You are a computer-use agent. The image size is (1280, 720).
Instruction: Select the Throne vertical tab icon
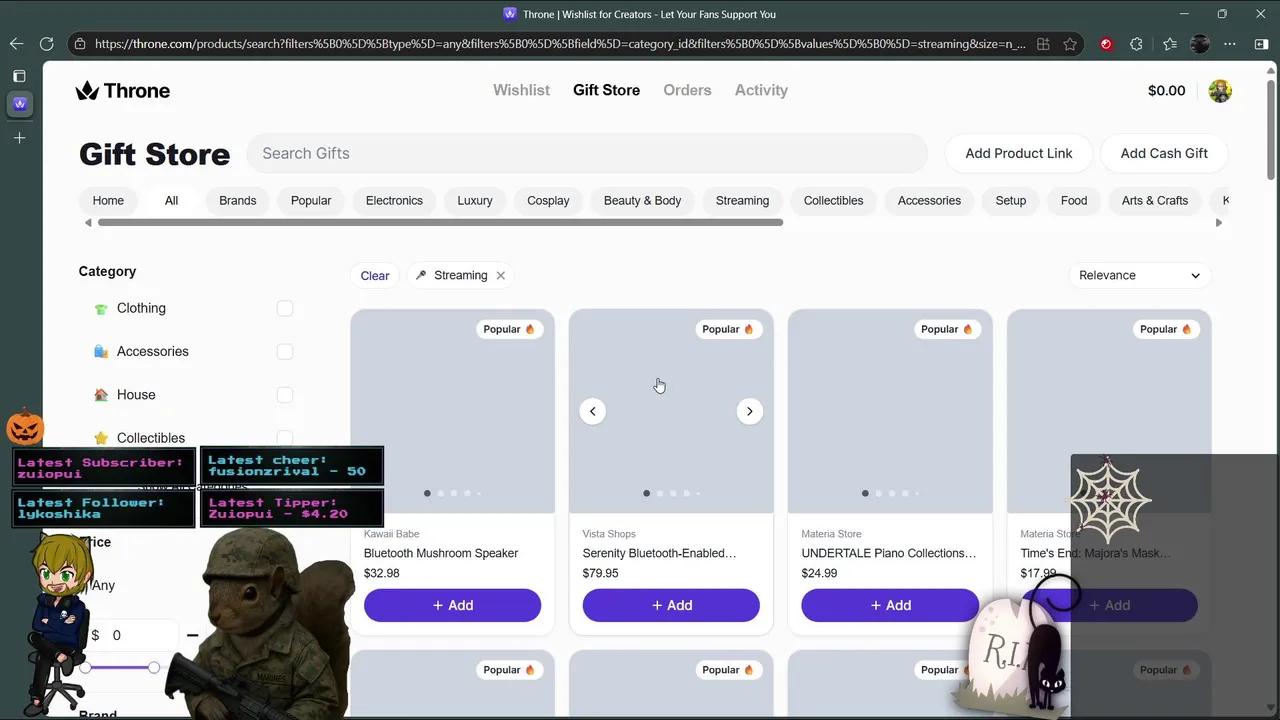point(19,104)
